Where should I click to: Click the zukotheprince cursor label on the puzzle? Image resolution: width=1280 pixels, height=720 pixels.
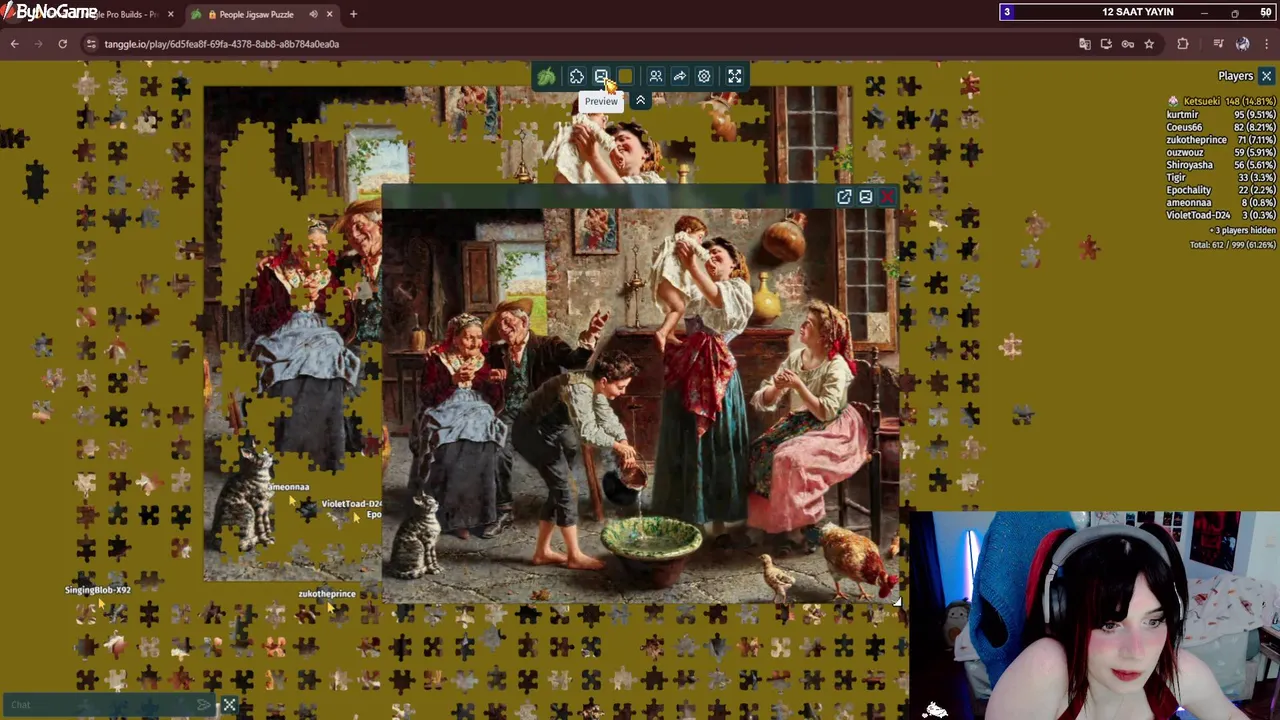click(327, 594)
